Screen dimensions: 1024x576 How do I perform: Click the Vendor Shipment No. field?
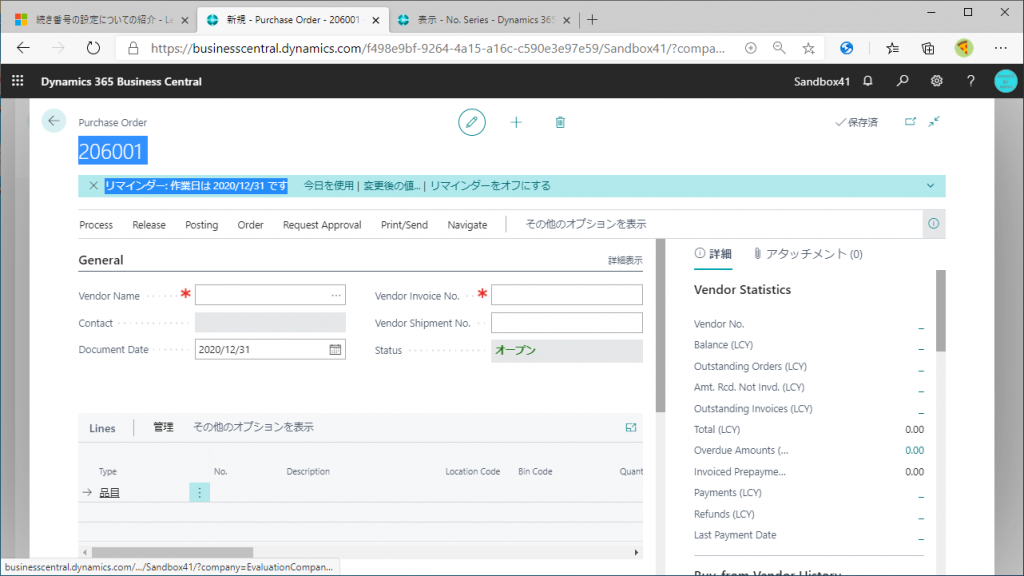[567, 323]
